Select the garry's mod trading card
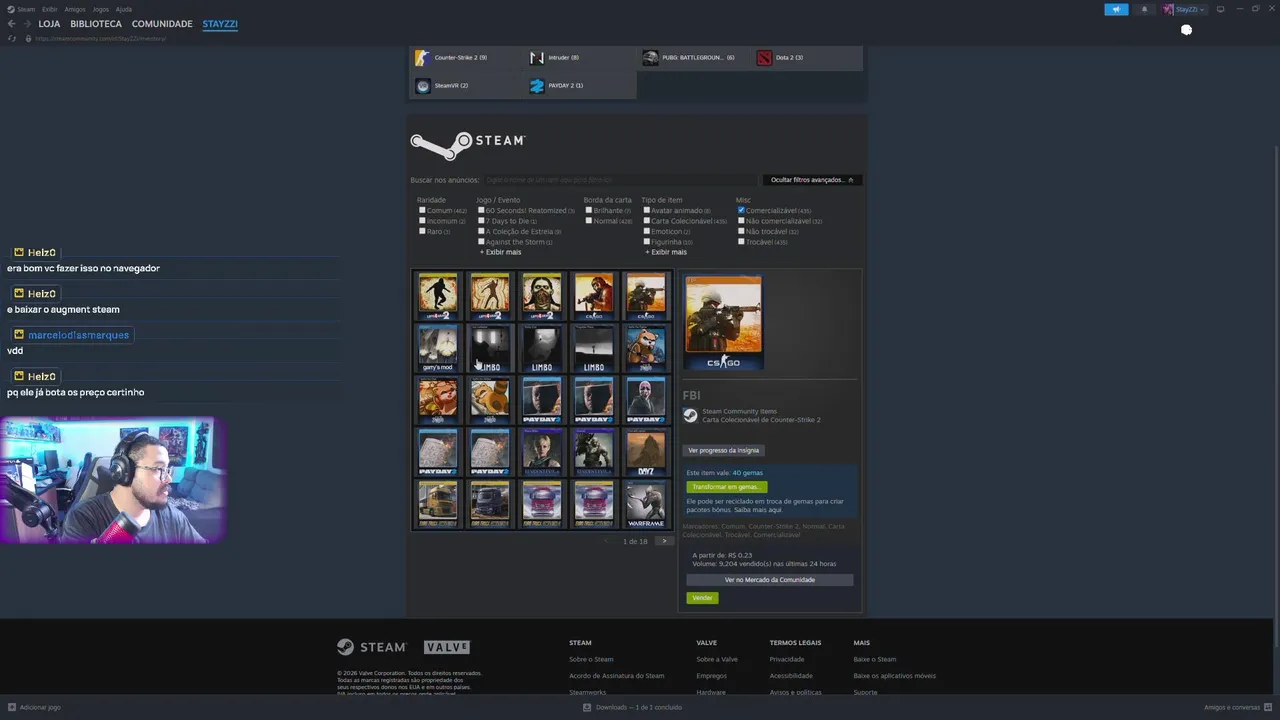Screen dimensions: 1280x720 click(438, 348)
